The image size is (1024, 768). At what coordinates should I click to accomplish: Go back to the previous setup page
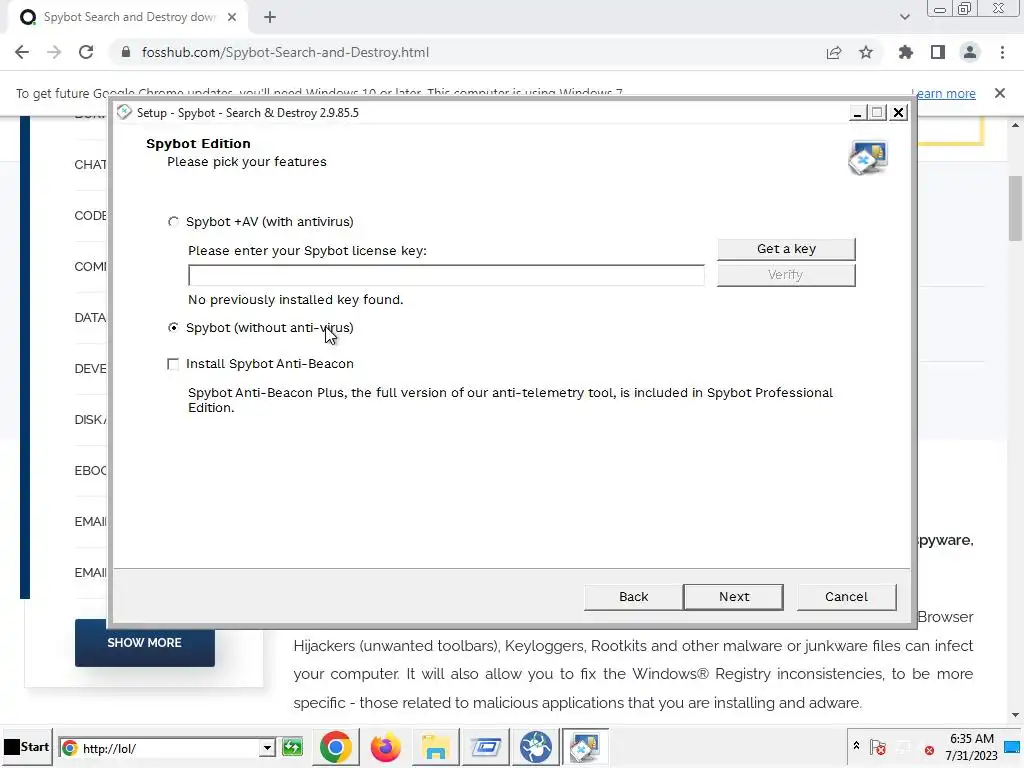(x=633, y=597)
